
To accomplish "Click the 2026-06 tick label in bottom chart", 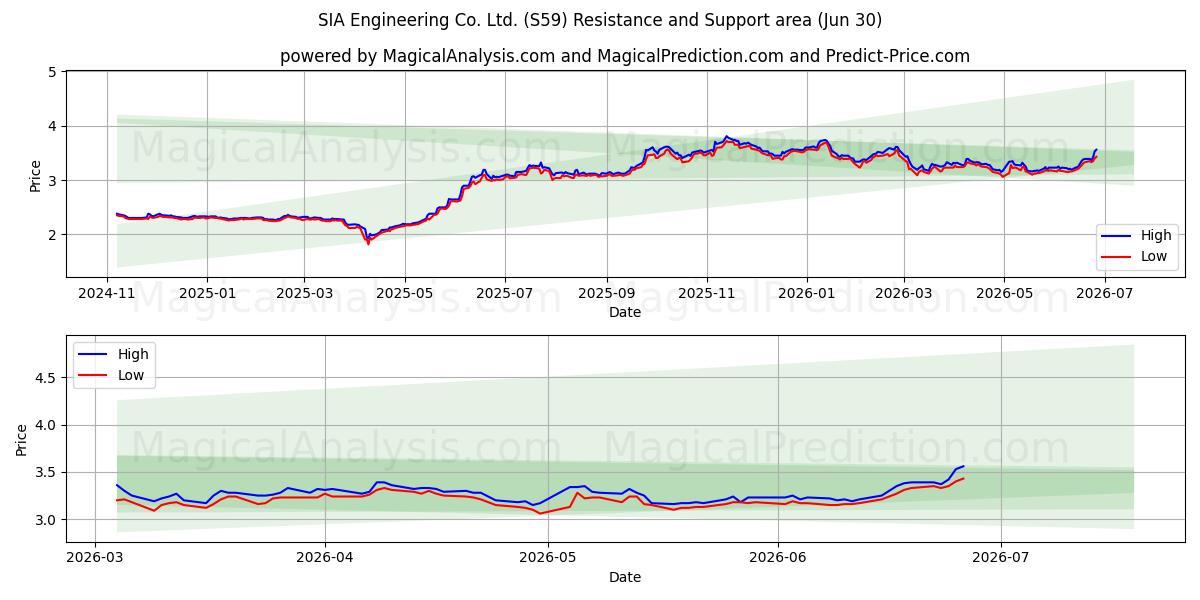I will tap(778, 559).
